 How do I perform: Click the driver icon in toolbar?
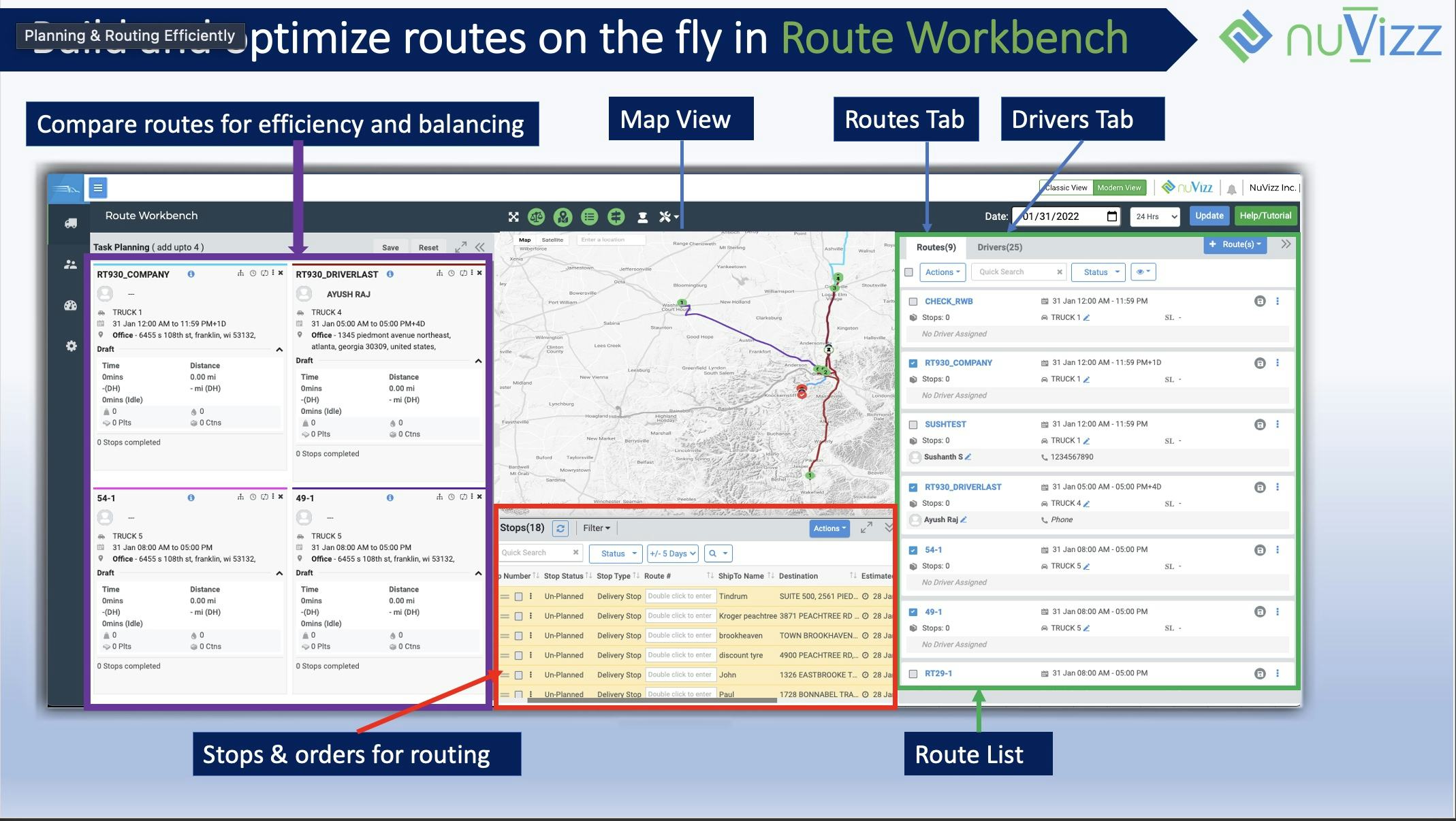pos(642,217)
